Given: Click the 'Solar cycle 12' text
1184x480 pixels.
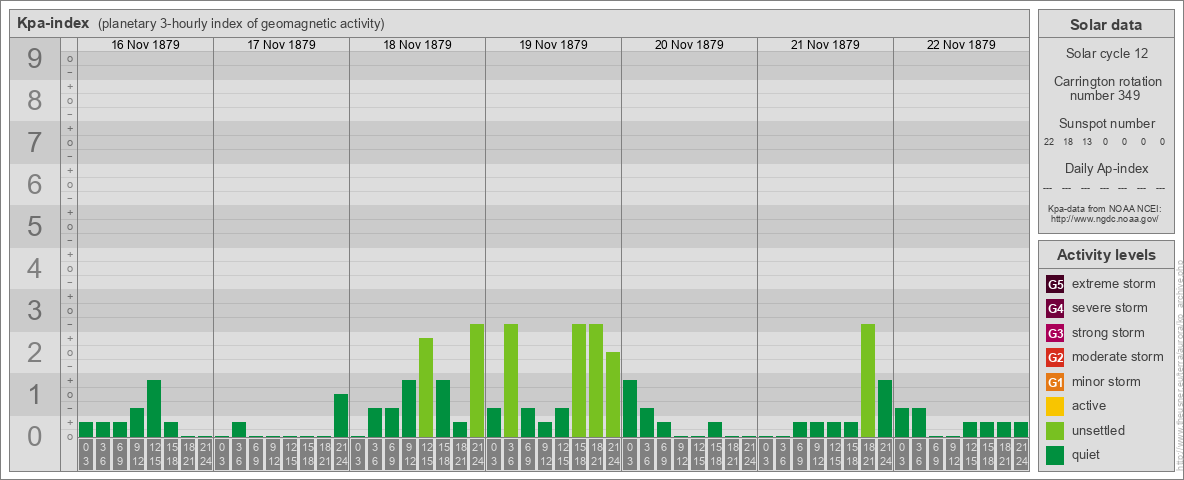Looking at the screenshot, I should pyautogui.click(x=1106, y=54).
